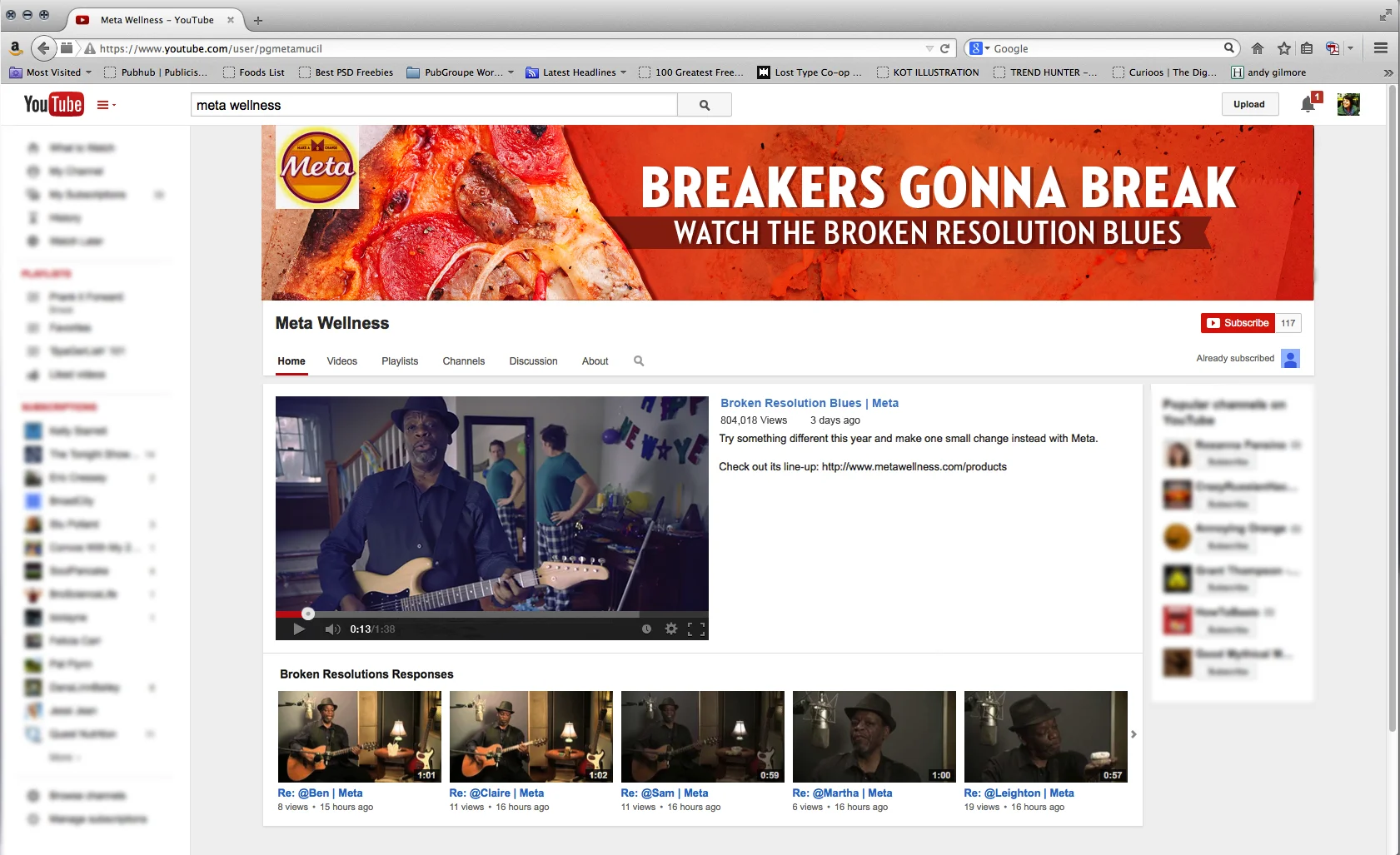1400x855 pixels.
Task: Open the Lost Type Co-op bookmark
Action: click(810, 72)
